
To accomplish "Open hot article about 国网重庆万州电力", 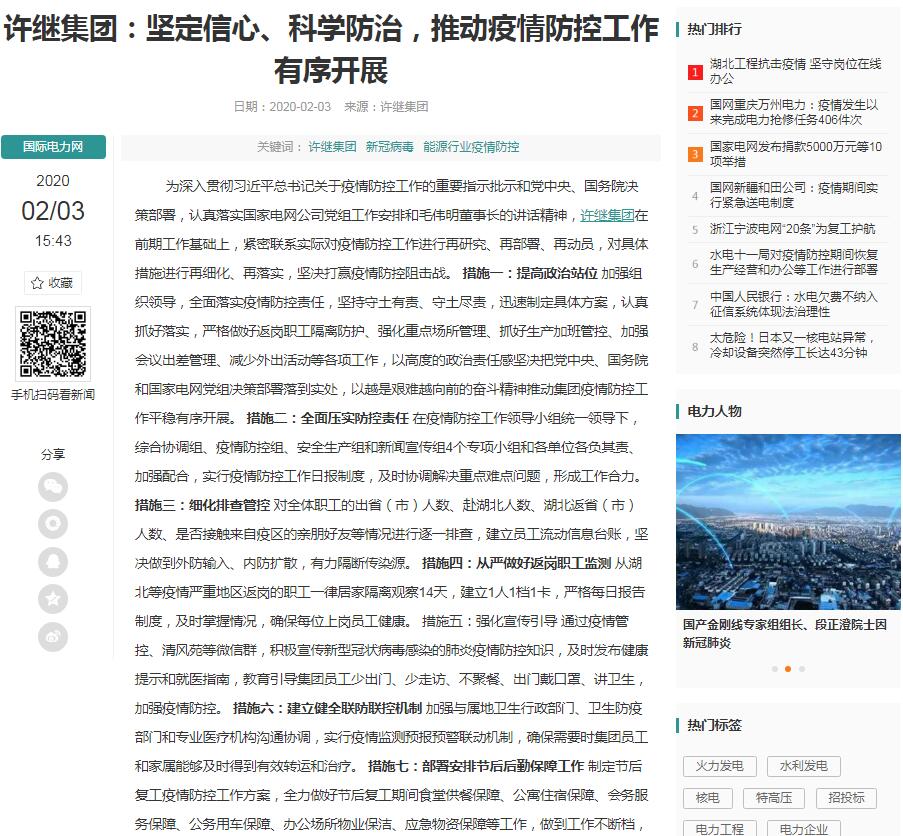I will [x=794, y=112].
